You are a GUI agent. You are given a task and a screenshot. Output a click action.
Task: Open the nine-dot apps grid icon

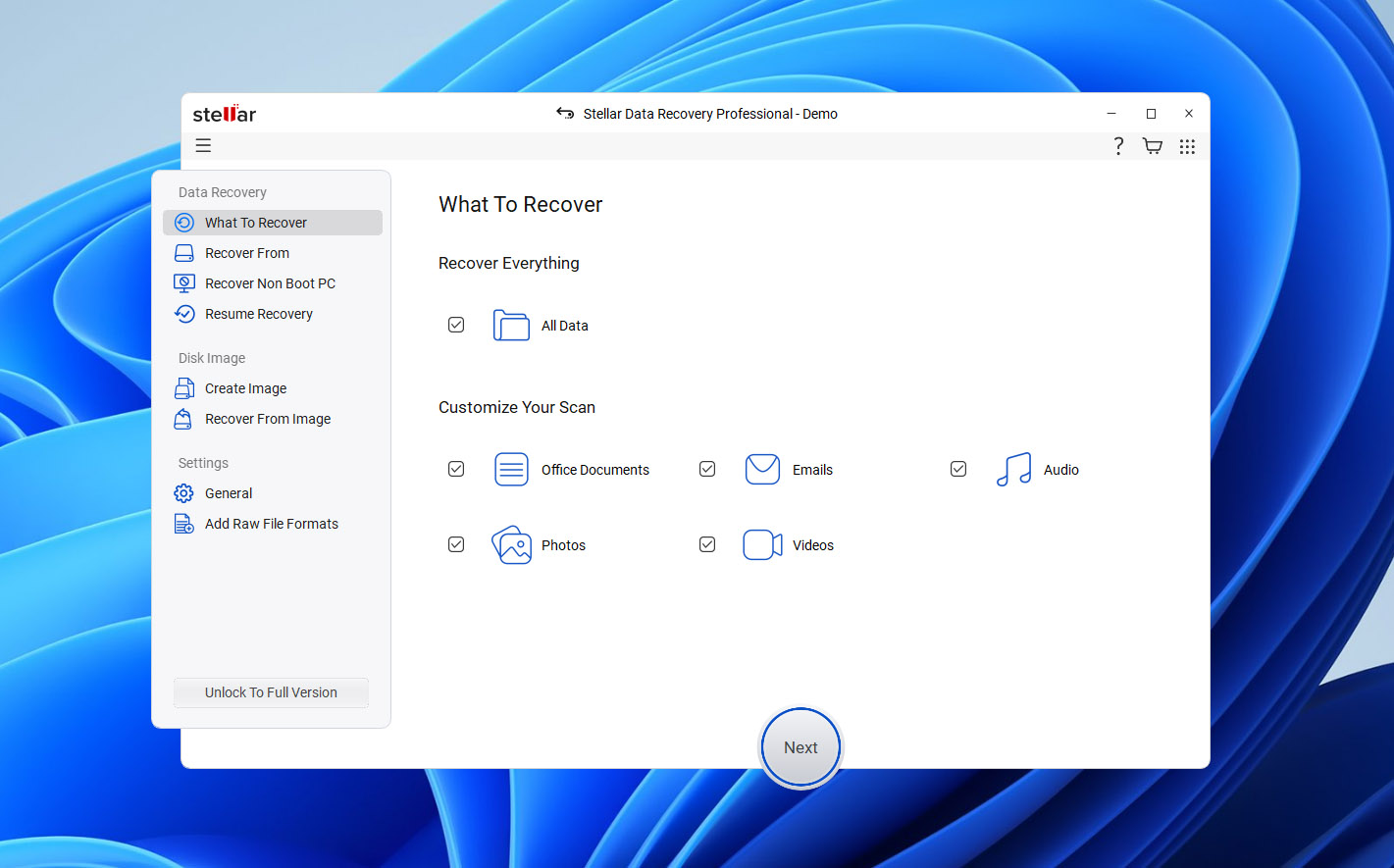pyautogui.click(x=1187, y=146)
